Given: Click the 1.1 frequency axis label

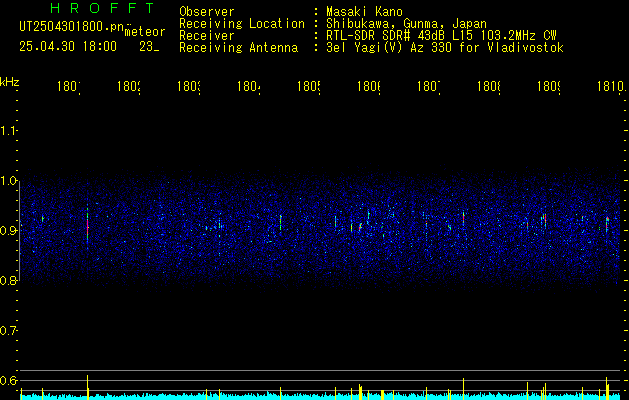Looking at the screenshot, I should click(x=8, y=130).
